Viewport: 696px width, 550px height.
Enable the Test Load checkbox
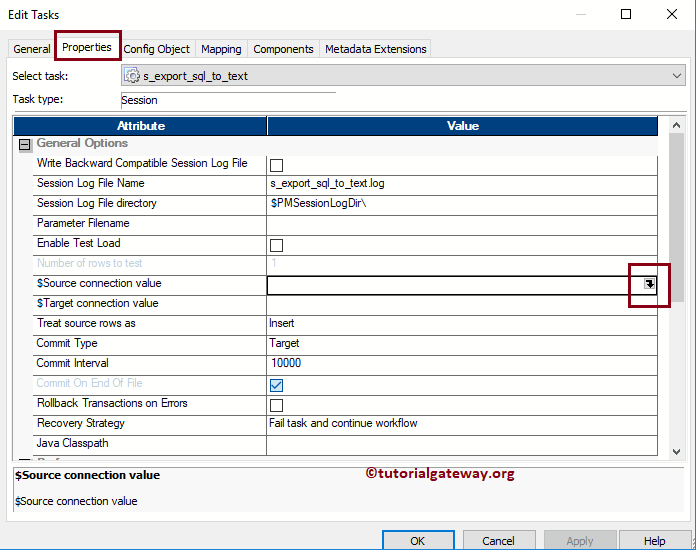click(276, 245)
